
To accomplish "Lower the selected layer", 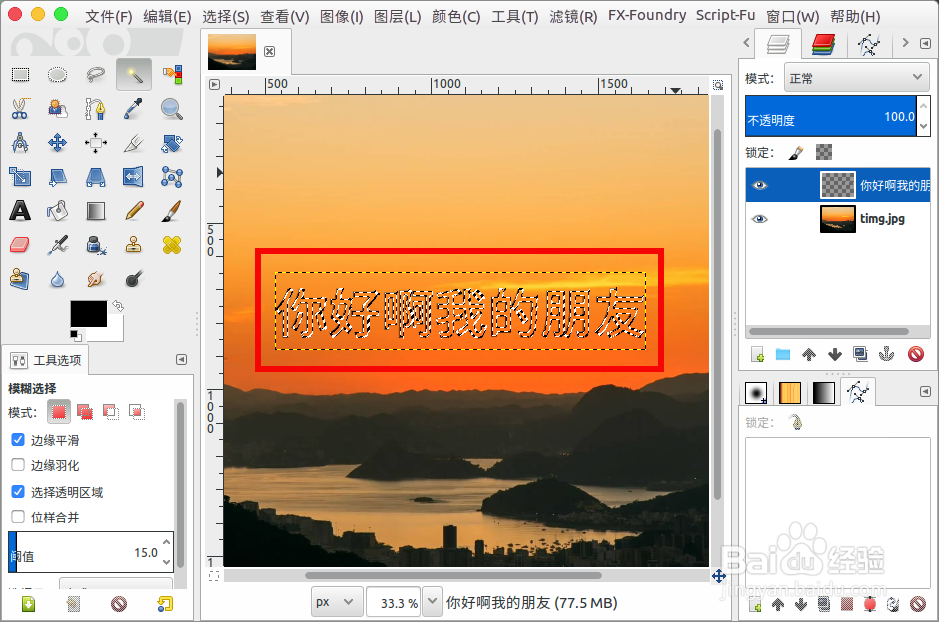I will click(835, 354).
